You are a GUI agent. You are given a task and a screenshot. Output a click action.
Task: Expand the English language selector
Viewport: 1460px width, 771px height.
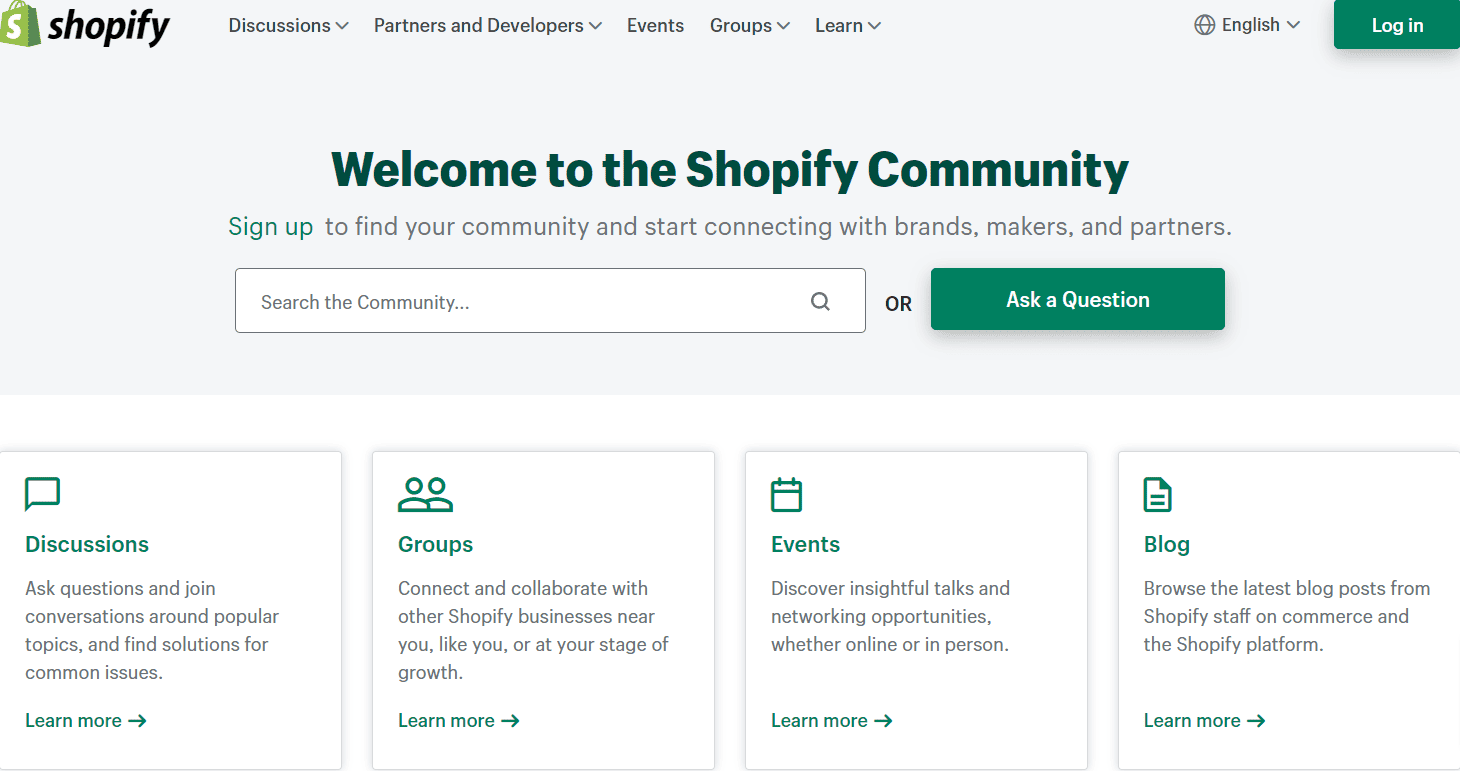tap(1246, 24)
